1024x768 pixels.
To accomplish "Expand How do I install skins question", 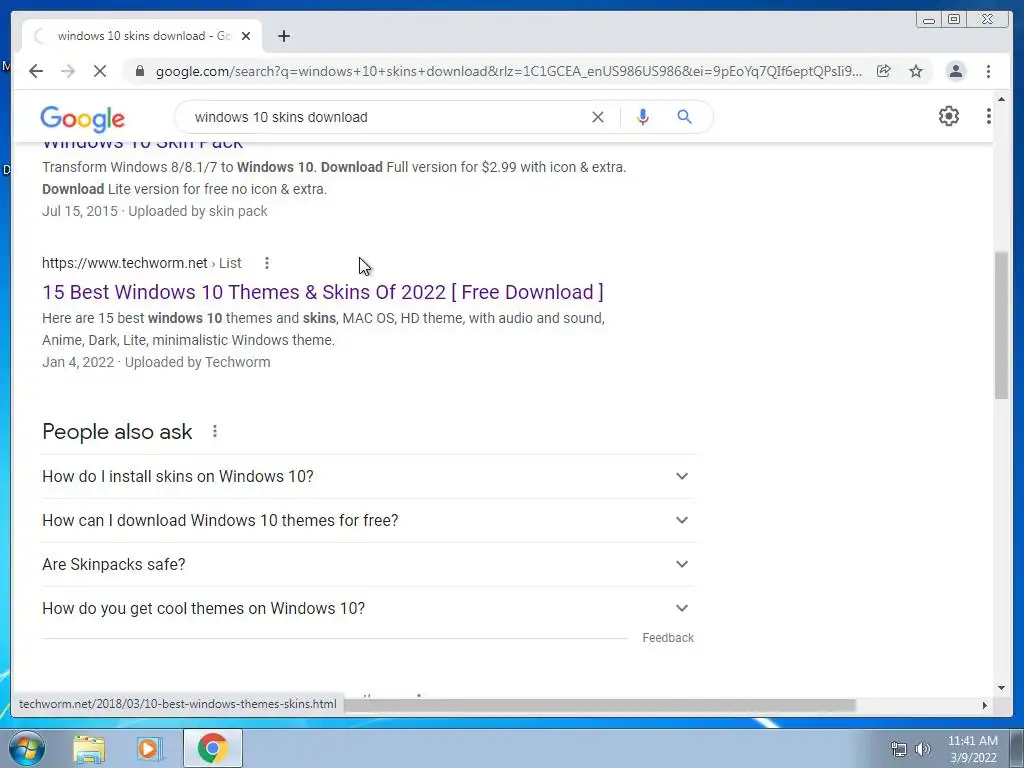I will 368,476.
